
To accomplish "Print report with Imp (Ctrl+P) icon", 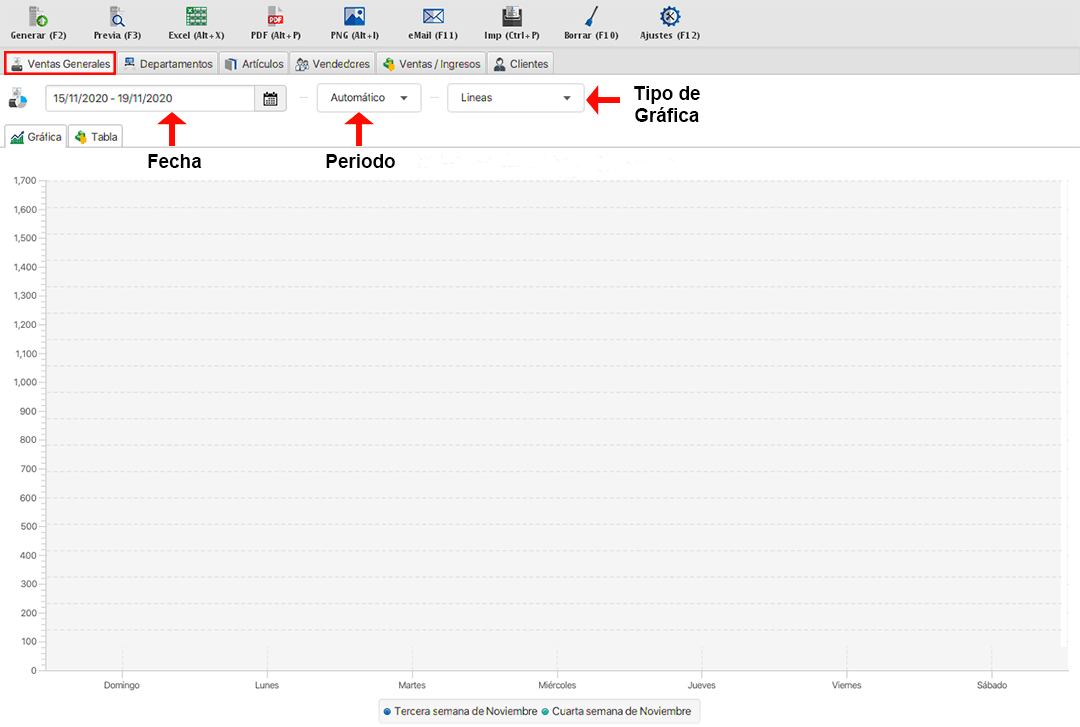I will click(511, 17).
